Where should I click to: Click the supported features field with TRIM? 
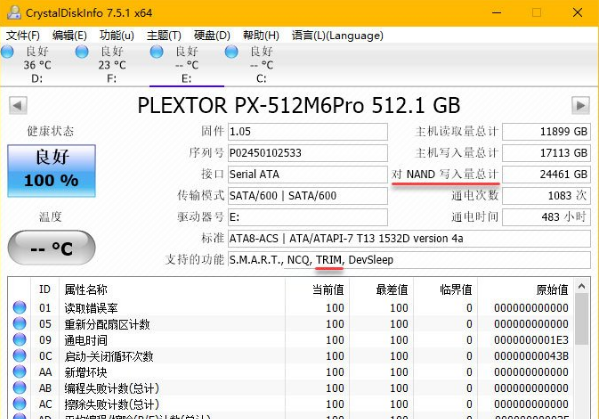tap(409, 260)
